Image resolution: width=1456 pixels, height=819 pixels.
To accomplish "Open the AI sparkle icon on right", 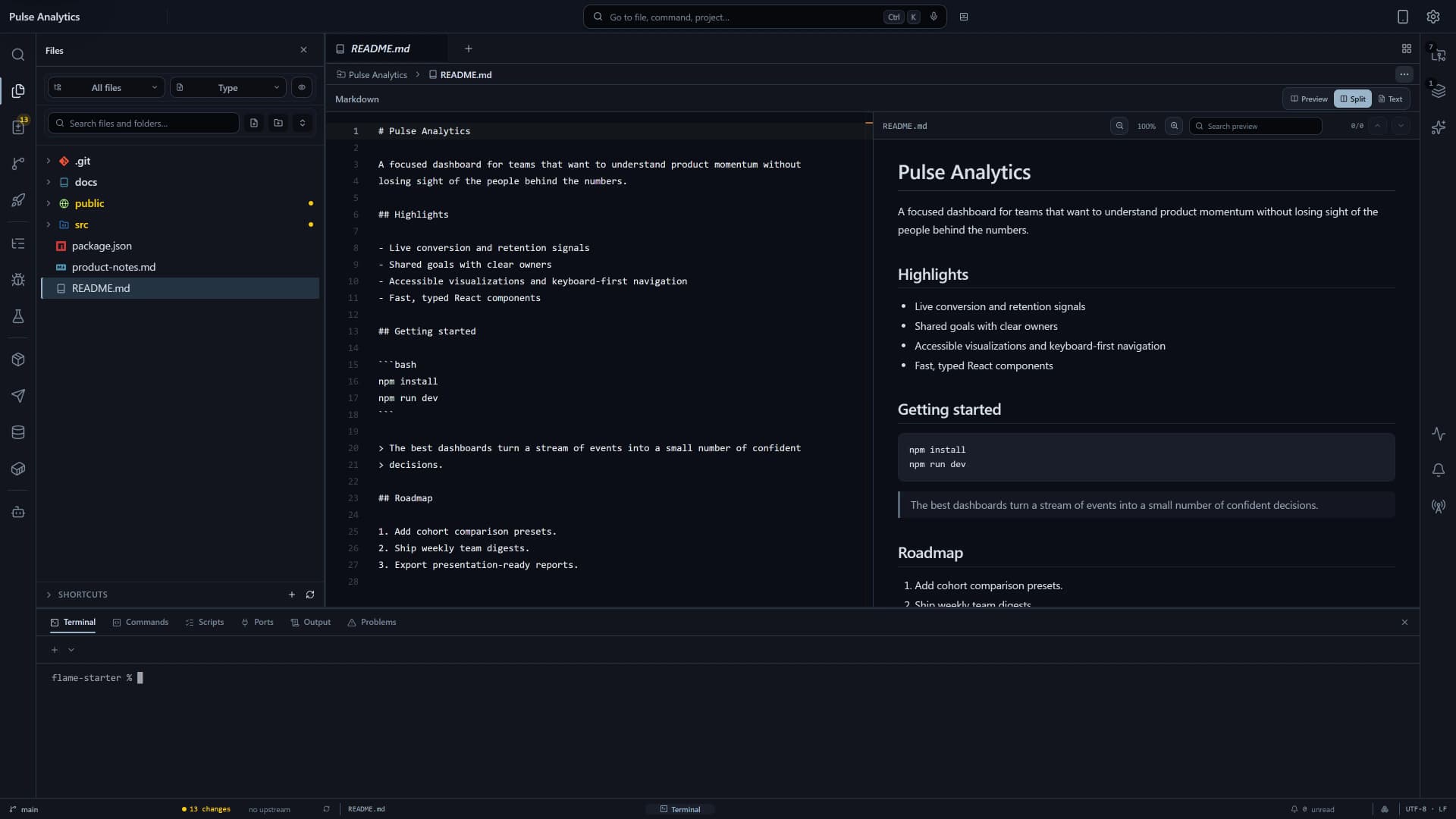I will pyautogui.click(x=1438, y=127).
